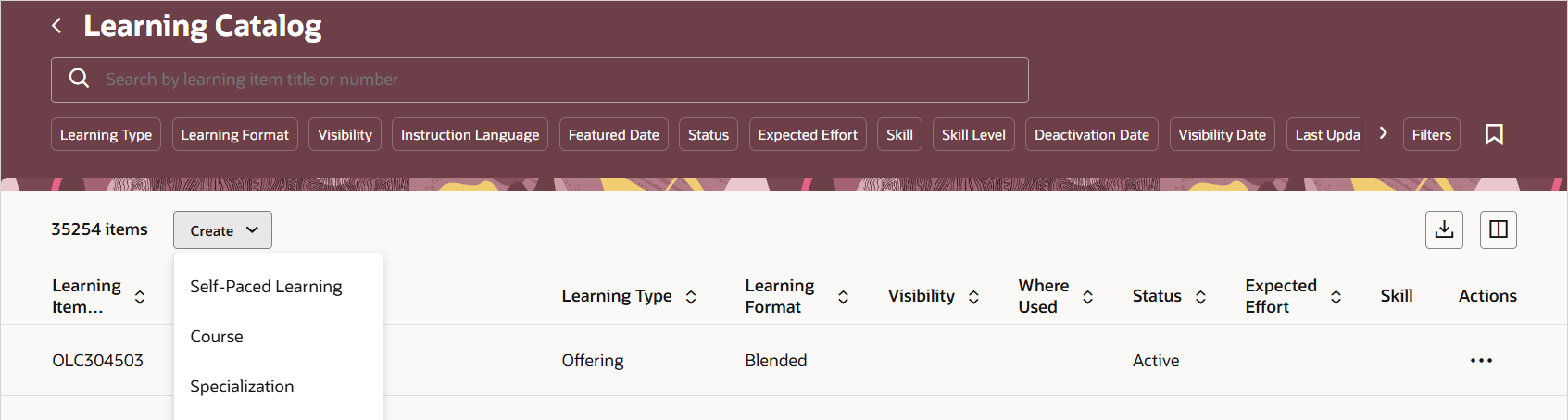Sort by Learning Item column
This screenshot has height=420, width=1568.
tap(140, 297)
